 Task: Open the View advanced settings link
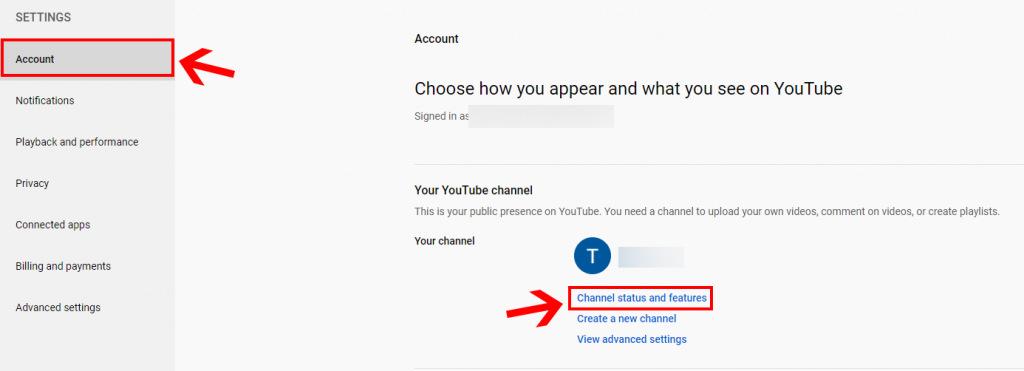(632, 340)
